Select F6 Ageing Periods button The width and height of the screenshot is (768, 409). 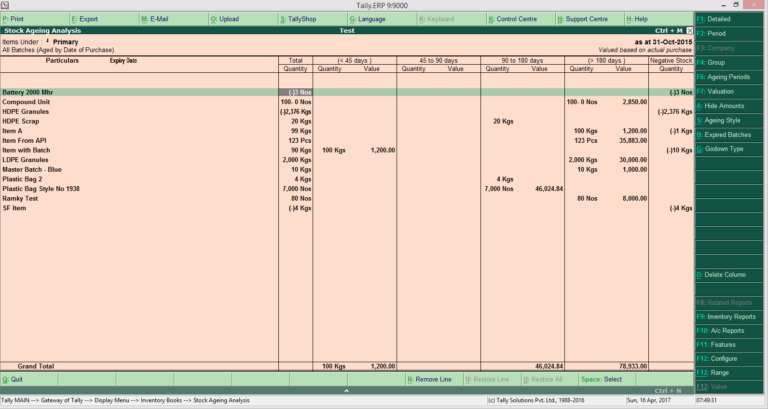click(x=730, y=76)
